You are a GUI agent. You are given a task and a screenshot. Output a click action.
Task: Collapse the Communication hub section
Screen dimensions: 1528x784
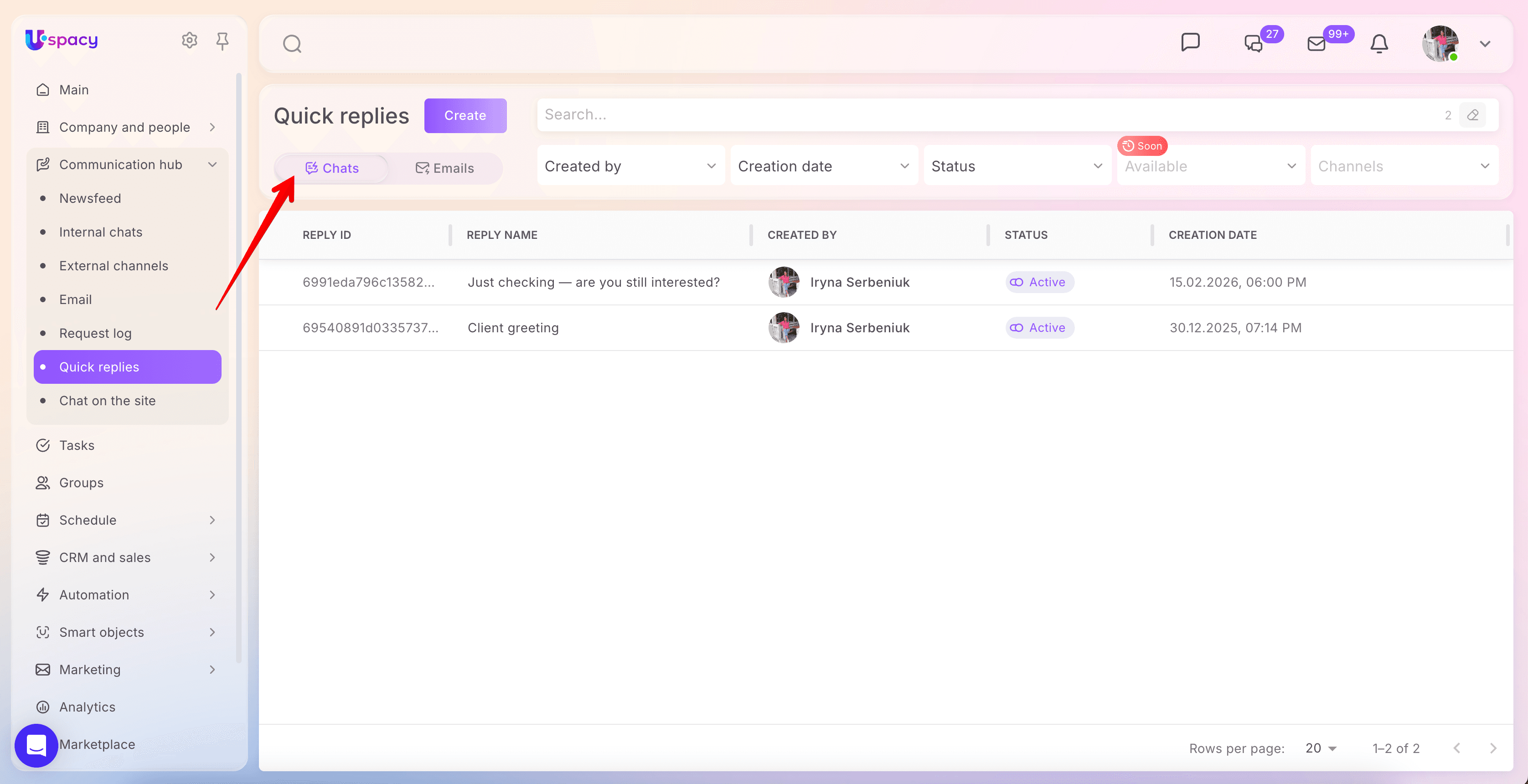[212, 165]
